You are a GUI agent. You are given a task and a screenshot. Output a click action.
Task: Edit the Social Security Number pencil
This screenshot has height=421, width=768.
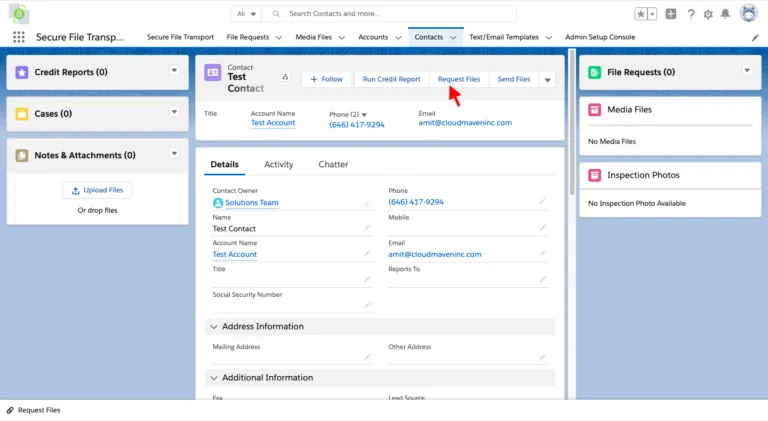tap(367, 305)
